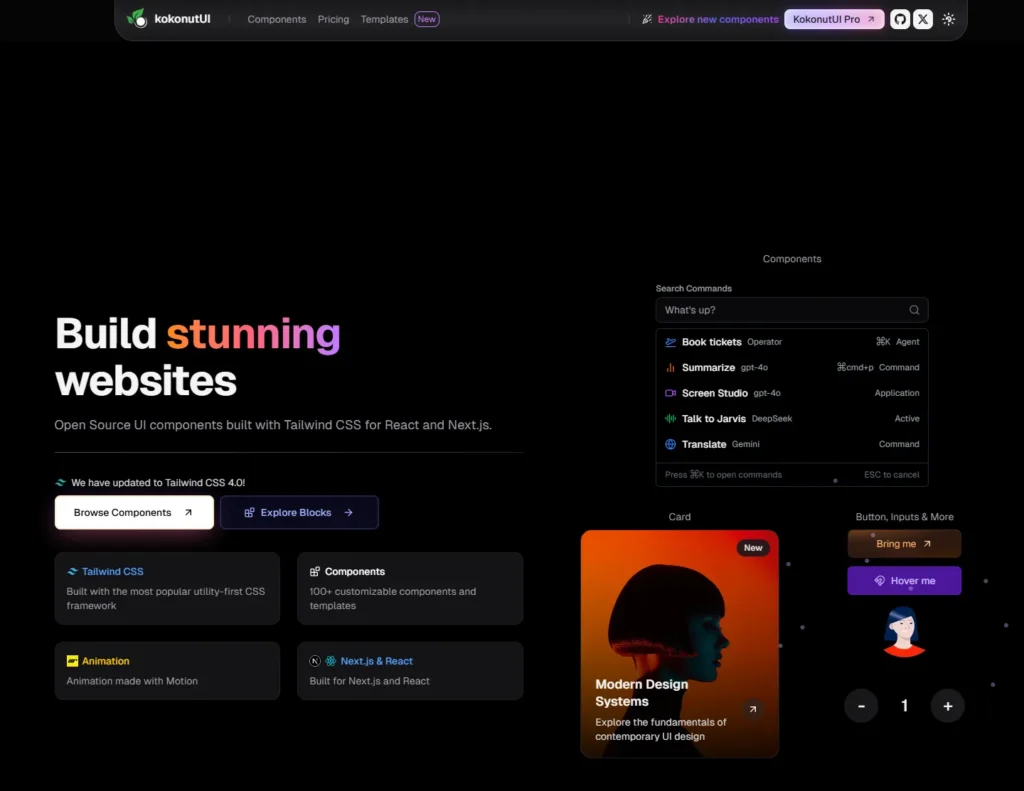The width and height of the screenshot is (1024, 791).
Task: Open the Components feature card
Action: [x=410, y=588]
